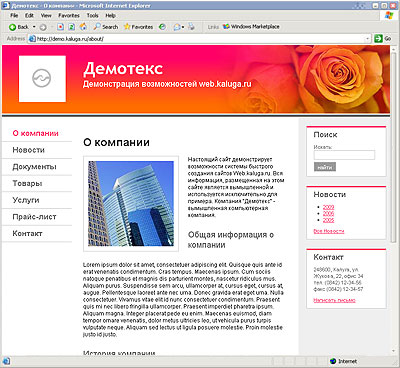Open the Mail dropdown arrow
The image size is (400, 368).
183,27
